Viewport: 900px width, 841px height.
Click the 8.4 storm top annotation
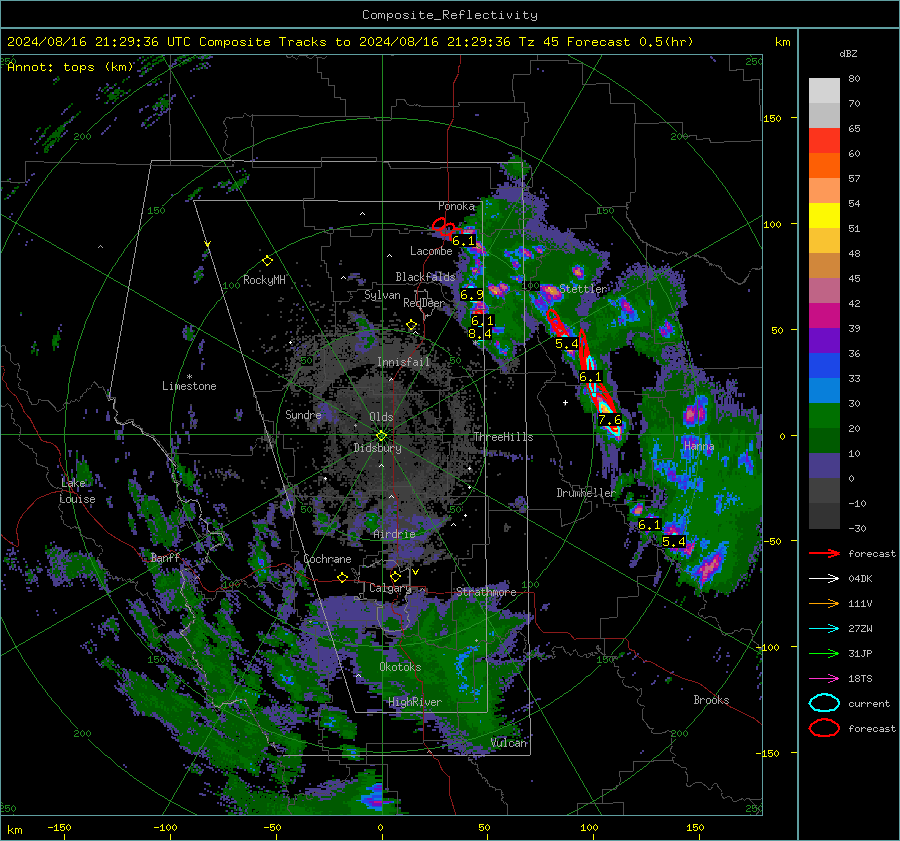[x=480, y=334]
